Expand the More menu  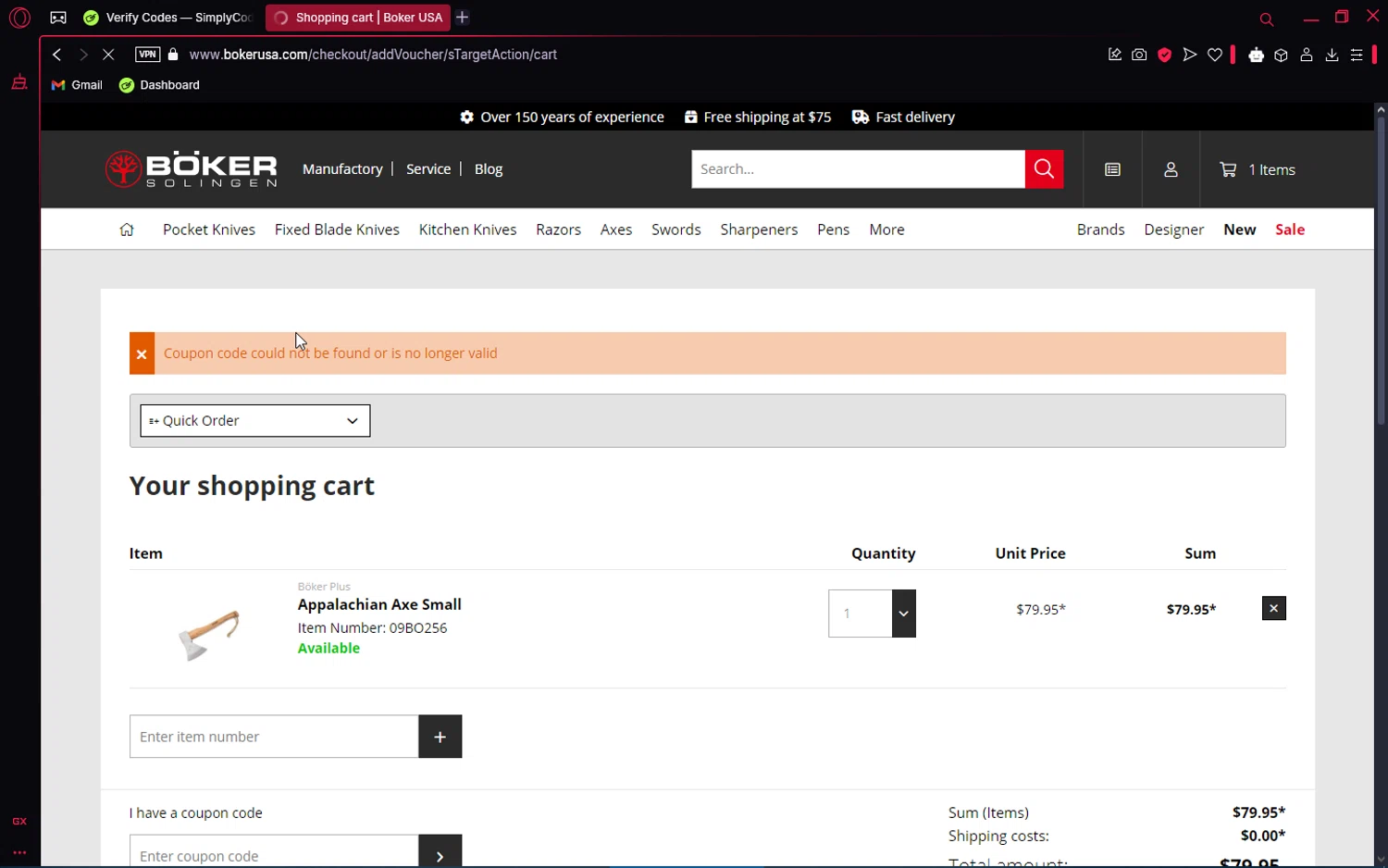tap(886, 229)
